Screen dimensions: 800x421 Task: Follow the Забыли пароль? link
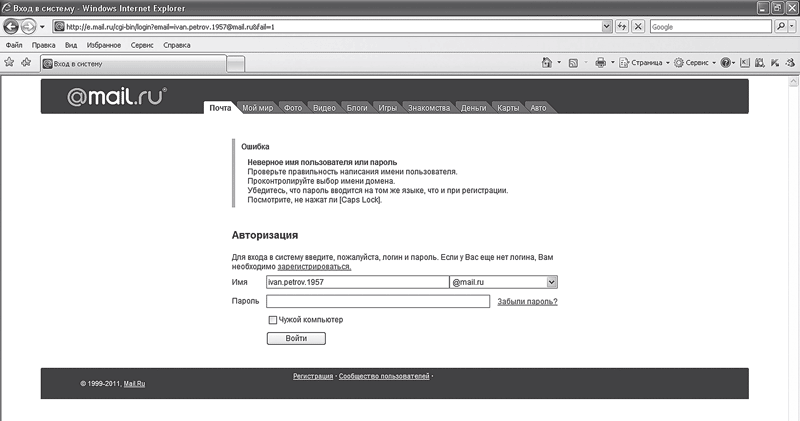[527, 302]
